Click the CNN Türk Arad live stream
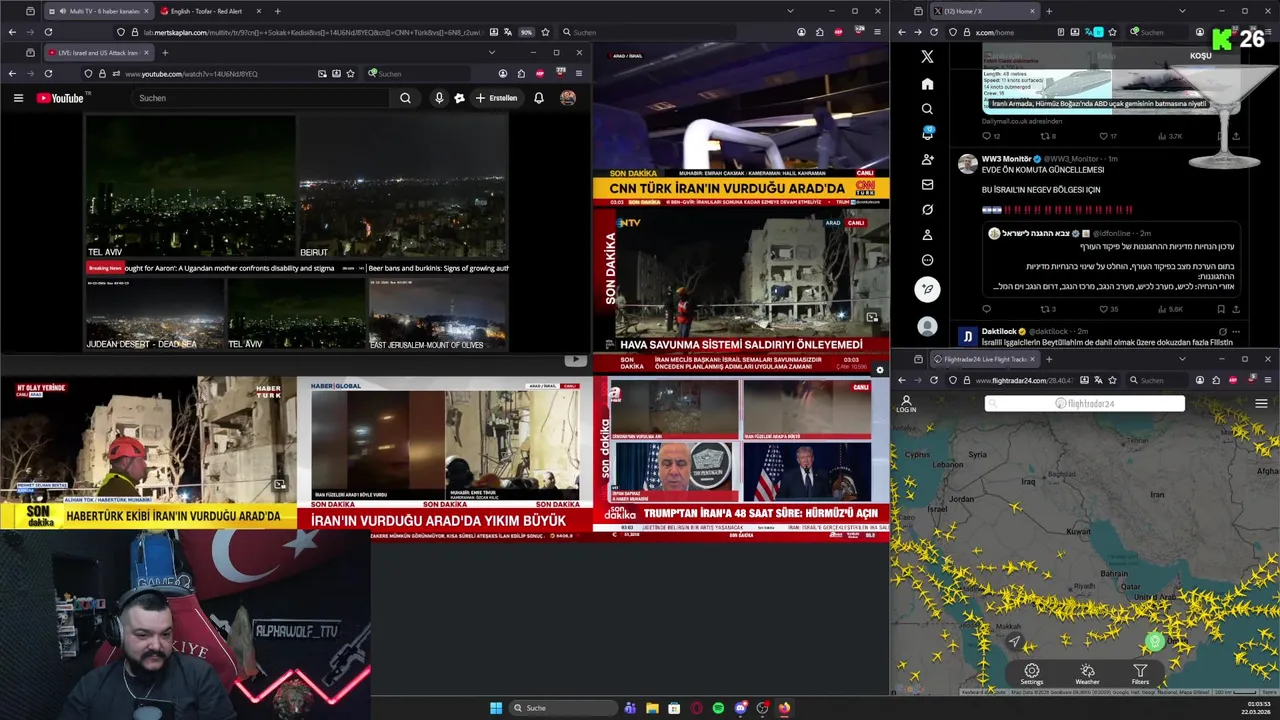Screen dimensions: 1280x720 click(740, 124)
